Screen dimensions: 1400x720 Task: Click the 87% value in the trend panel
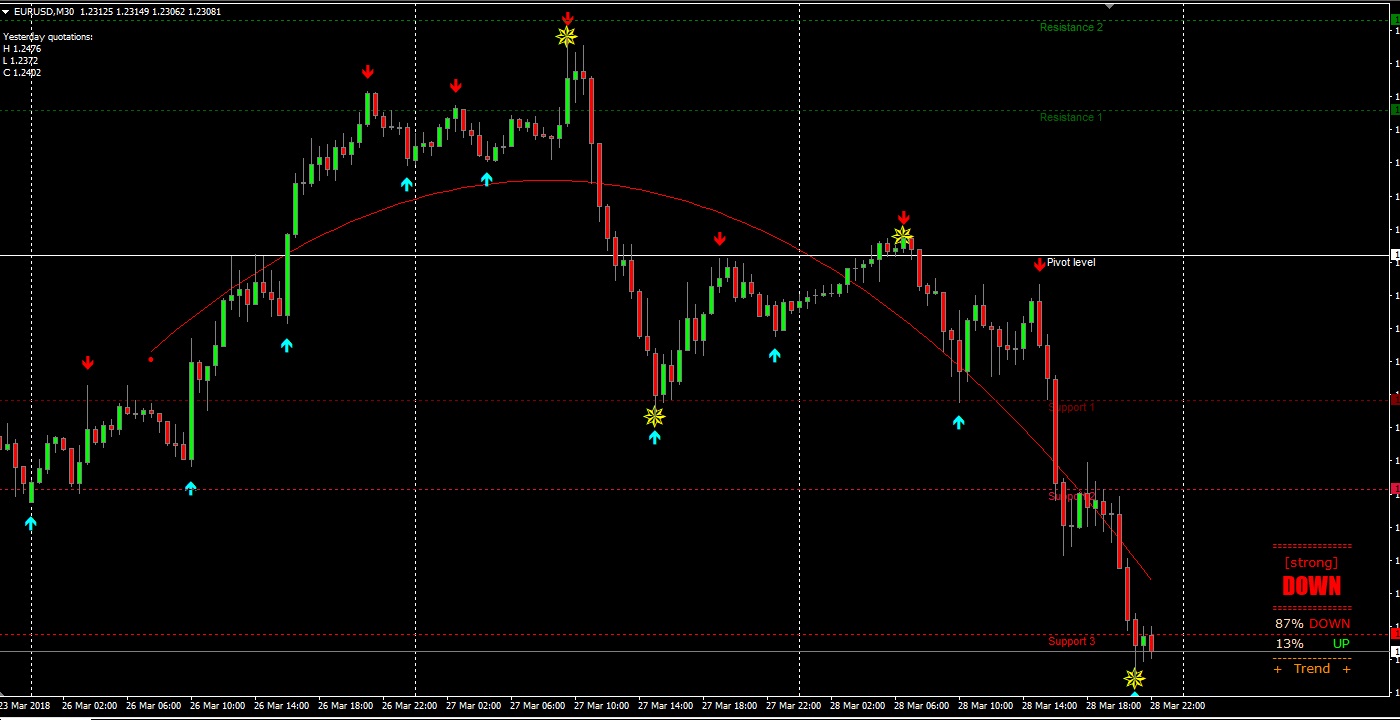[1289, 624]
